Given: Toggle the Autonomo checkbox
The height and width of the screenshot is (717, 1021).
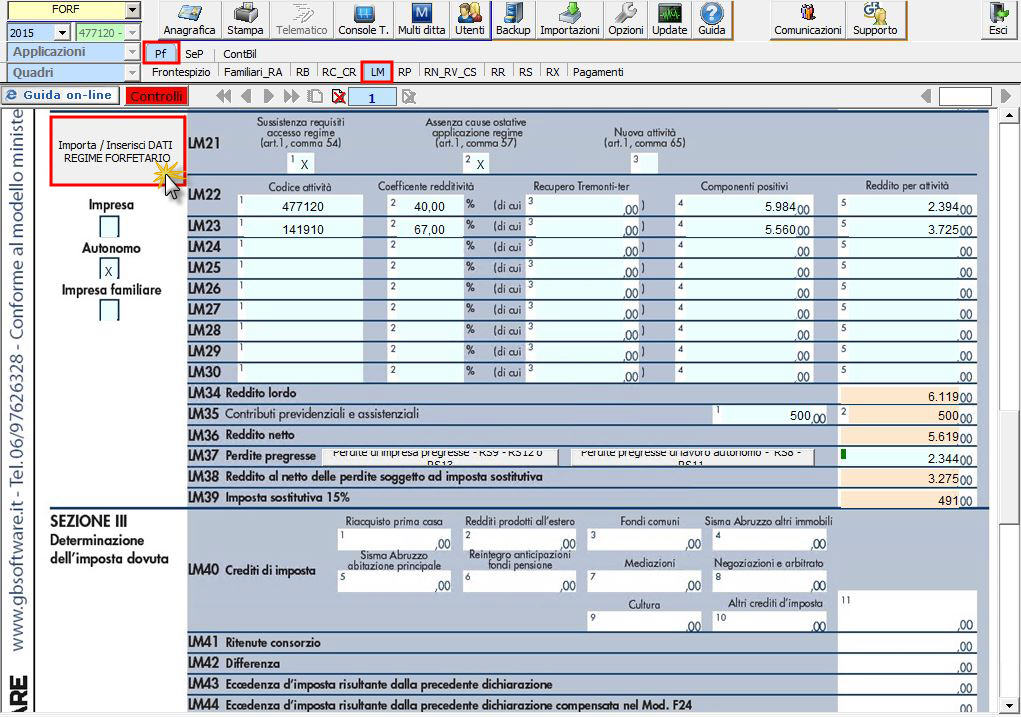Looking at the screenshot, I should click(x=109, y=269).
